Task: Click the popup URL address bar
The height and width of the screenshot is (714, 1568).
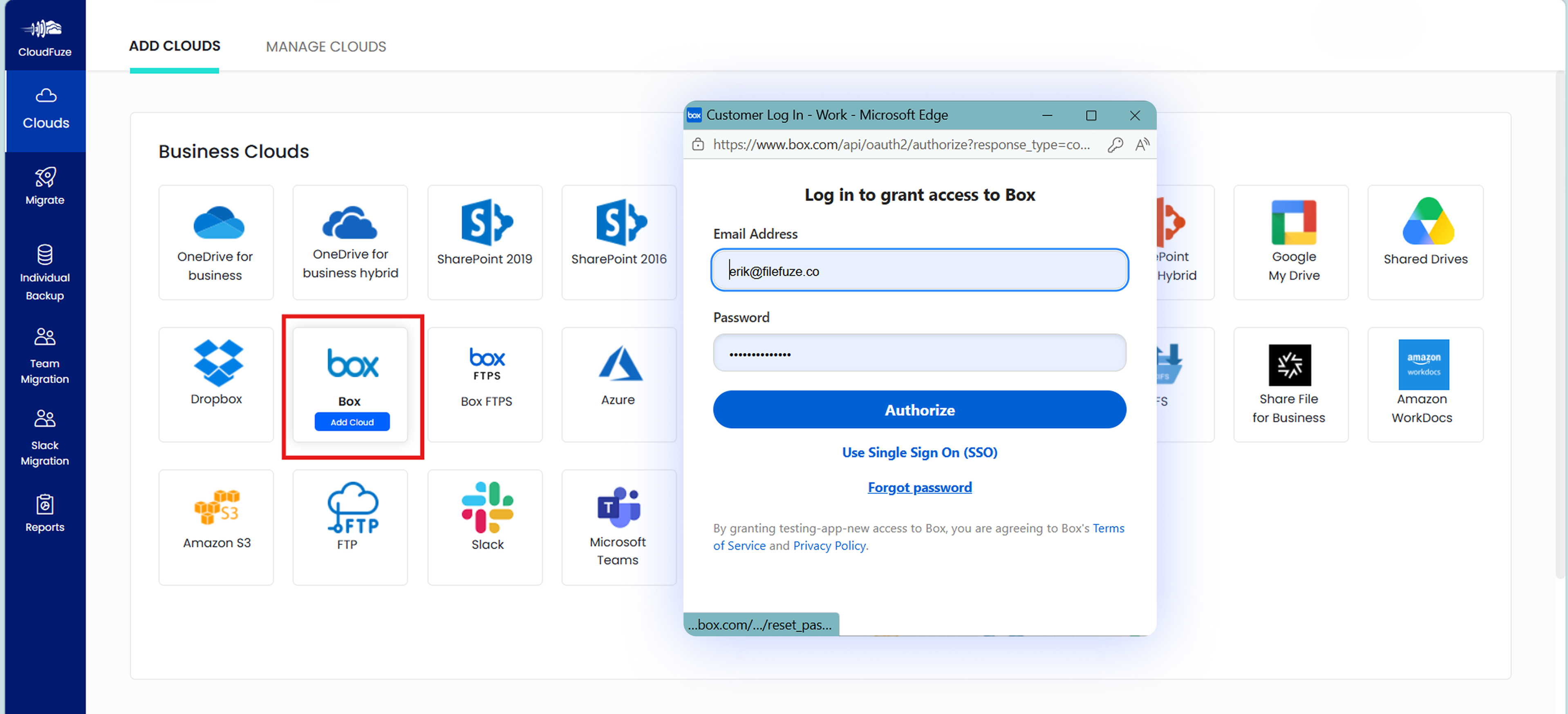Action: pyautogui.click(x=901, y=144)
